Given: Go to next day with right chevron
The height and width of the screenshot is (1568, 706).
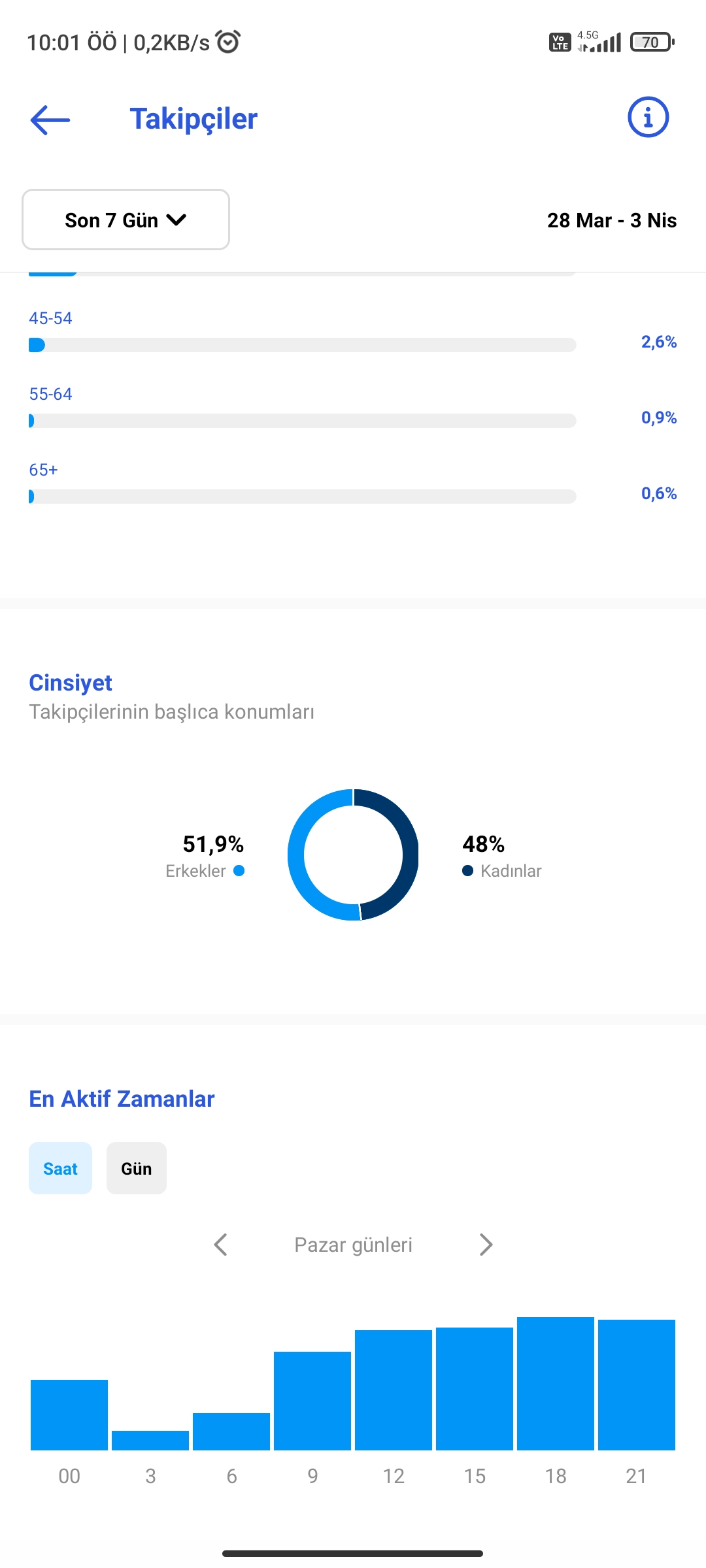Looking at the screenshot, I should pyautogui.click(x=486, y=1245).
